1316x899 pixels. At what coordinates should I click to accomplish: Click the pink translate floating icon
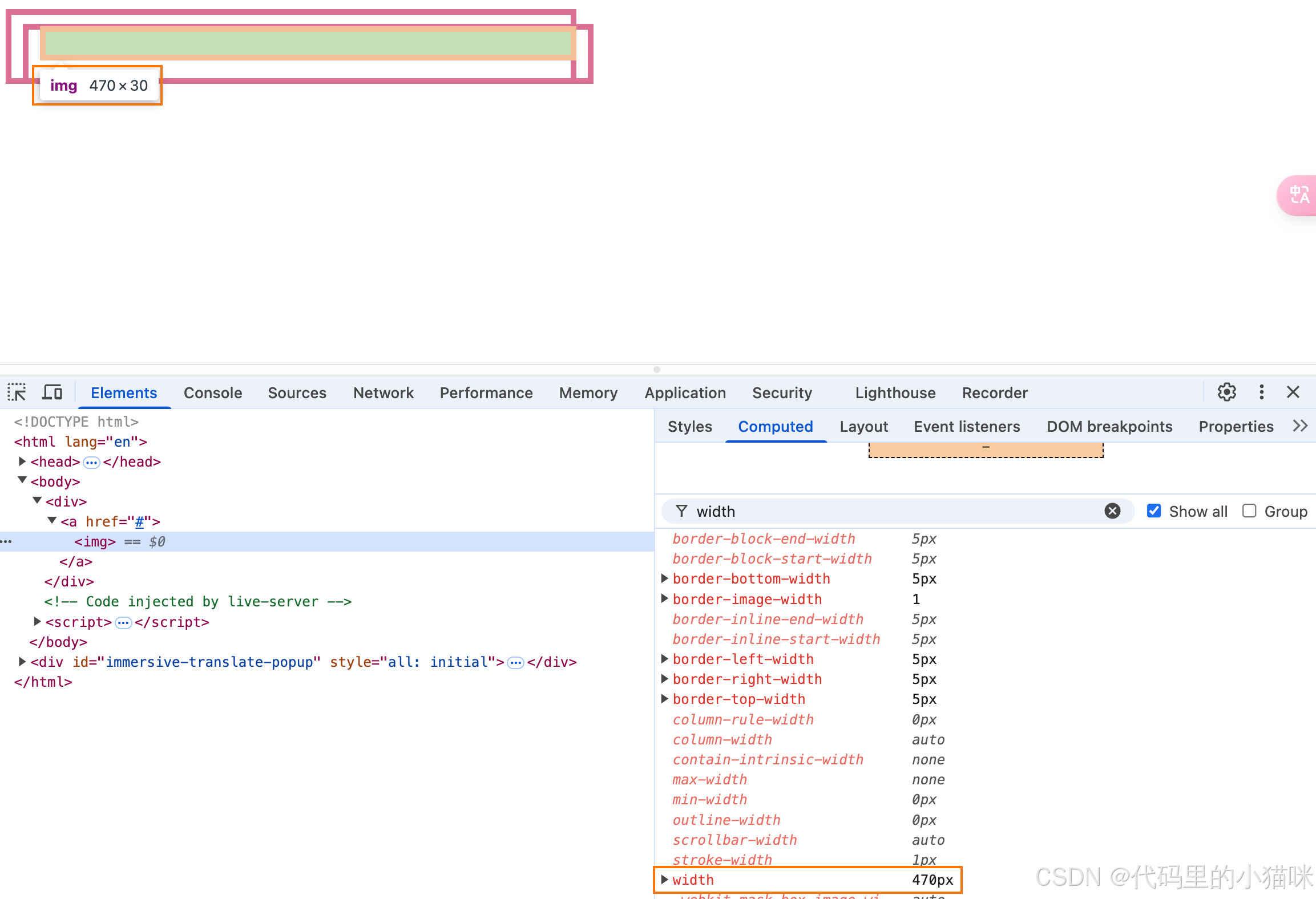point(1299,196)
